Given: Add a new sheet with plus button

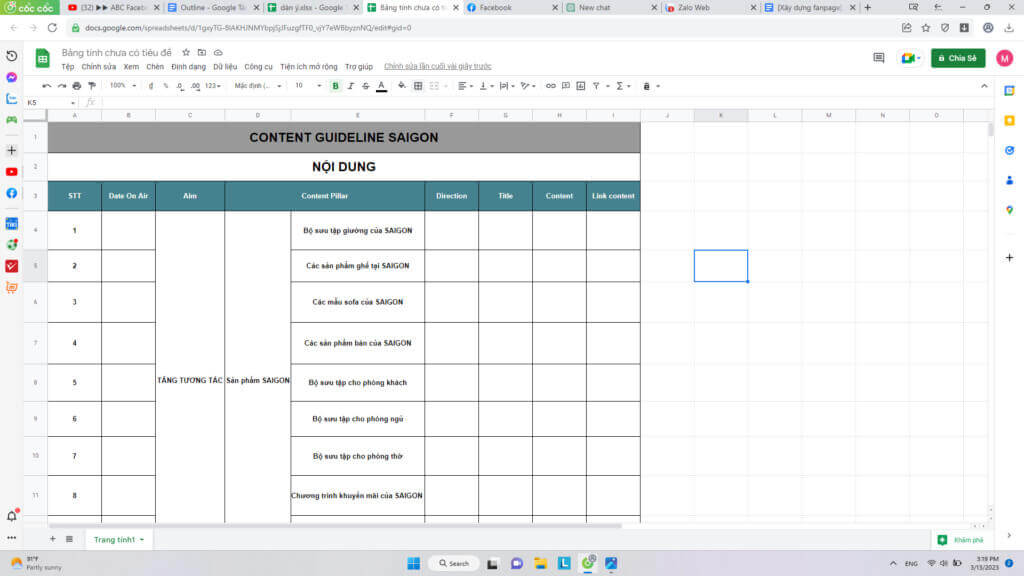Looking at the screenshot, I should pos(52,539).
